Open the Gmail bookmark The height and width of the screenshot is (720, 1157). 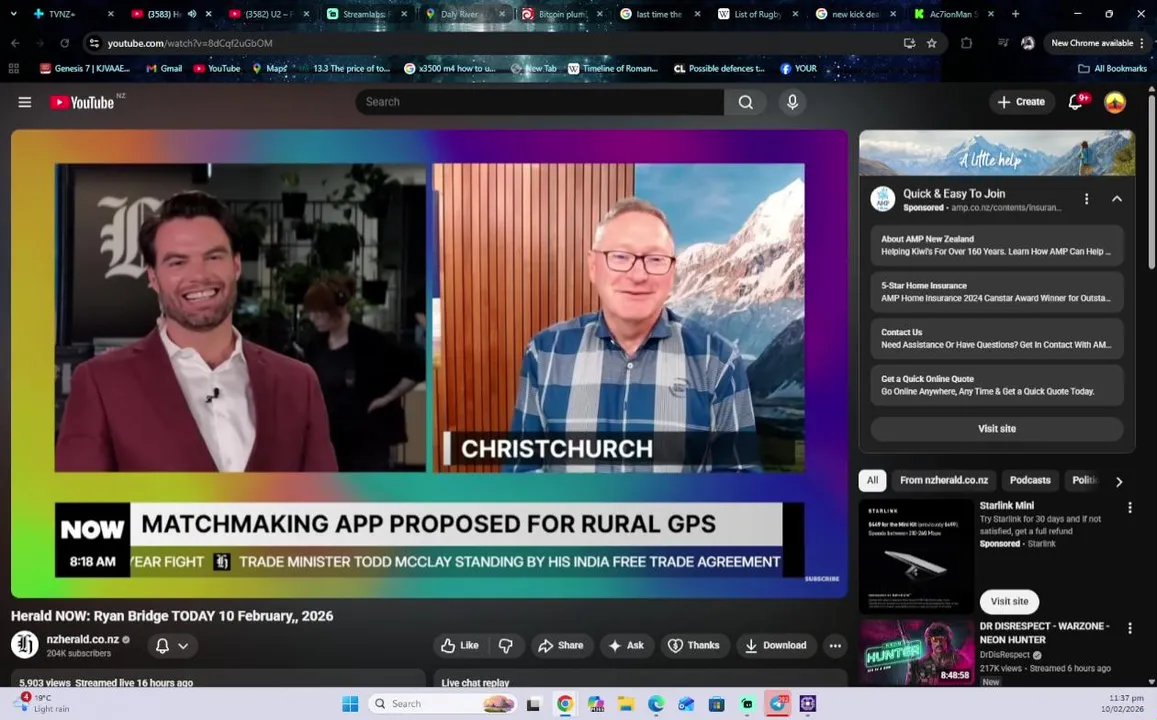[x=164, y=68]
